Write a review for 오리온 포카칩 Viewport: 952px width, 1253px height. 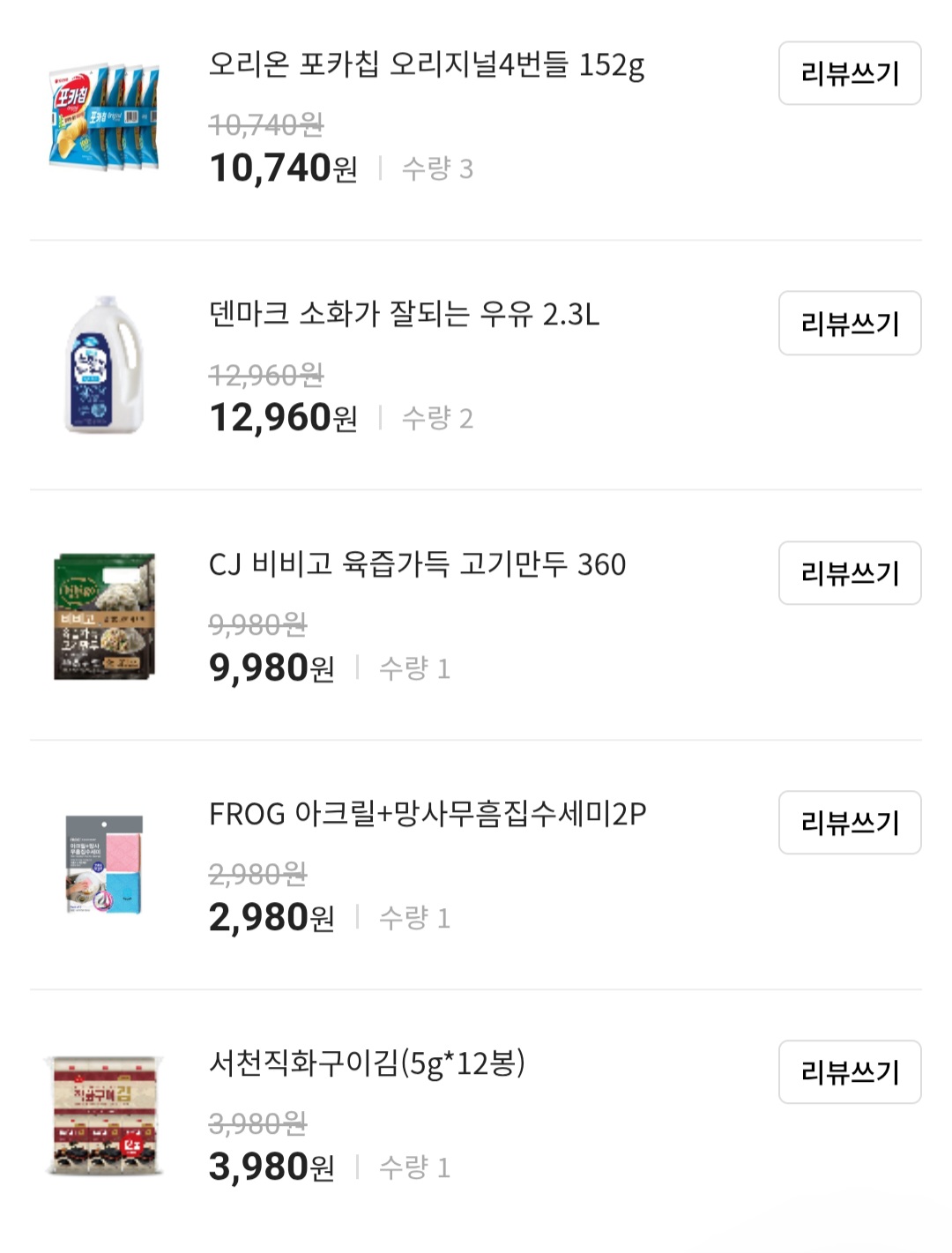(x=849, y=73)
